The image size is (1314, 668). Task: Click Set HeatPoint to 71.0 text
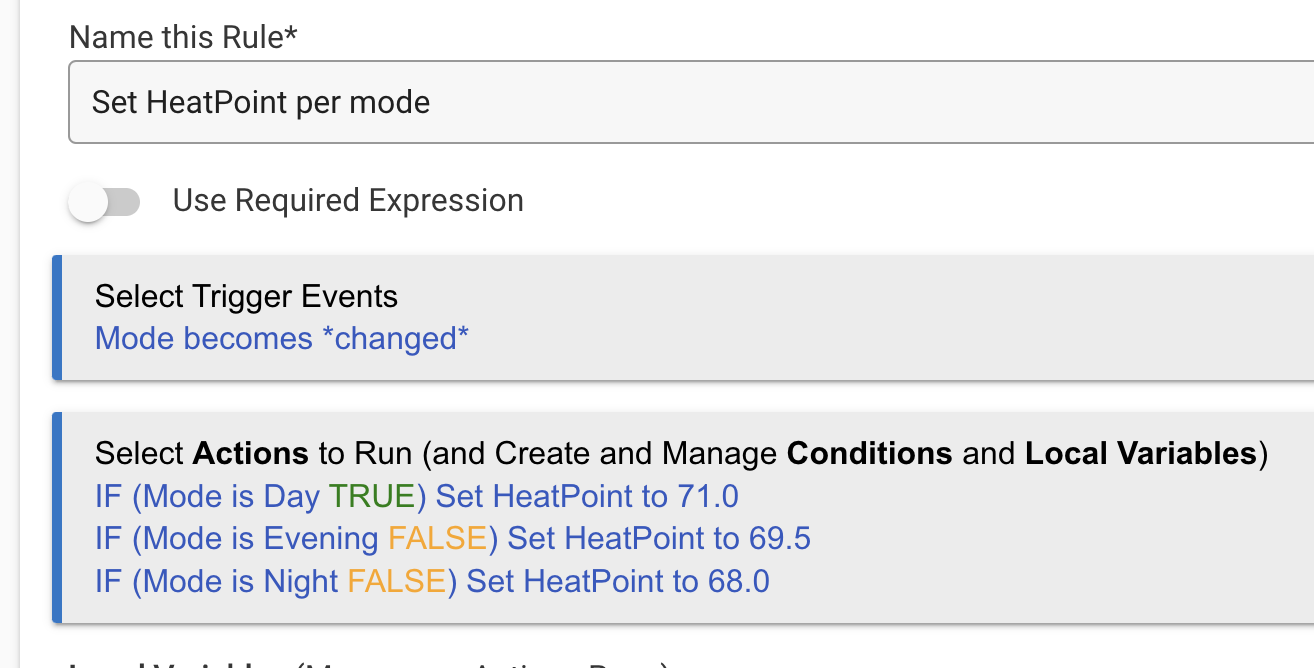coord(588,496)
